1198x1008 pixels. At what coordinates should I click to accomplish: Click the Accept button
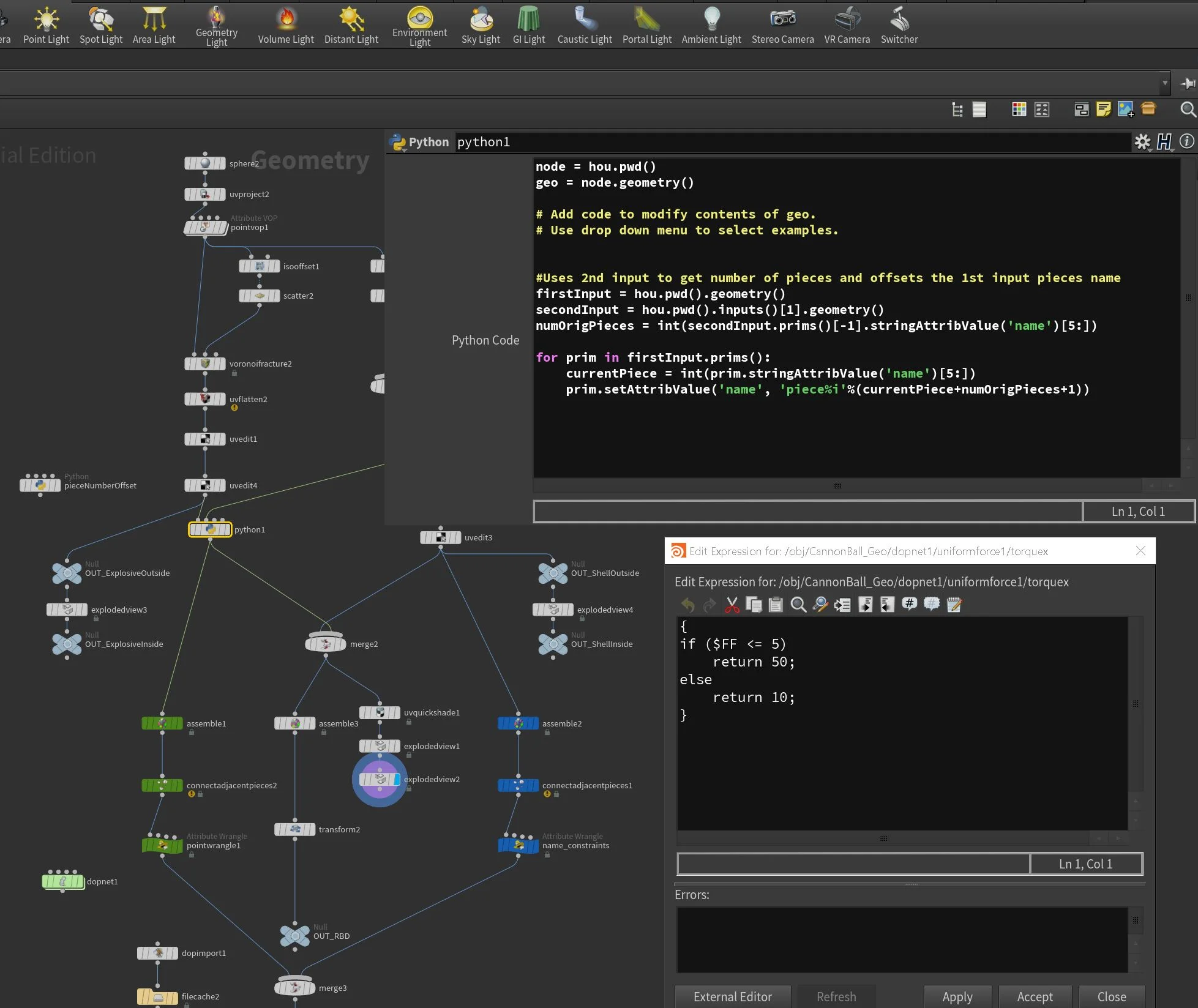coord(1035,996)
